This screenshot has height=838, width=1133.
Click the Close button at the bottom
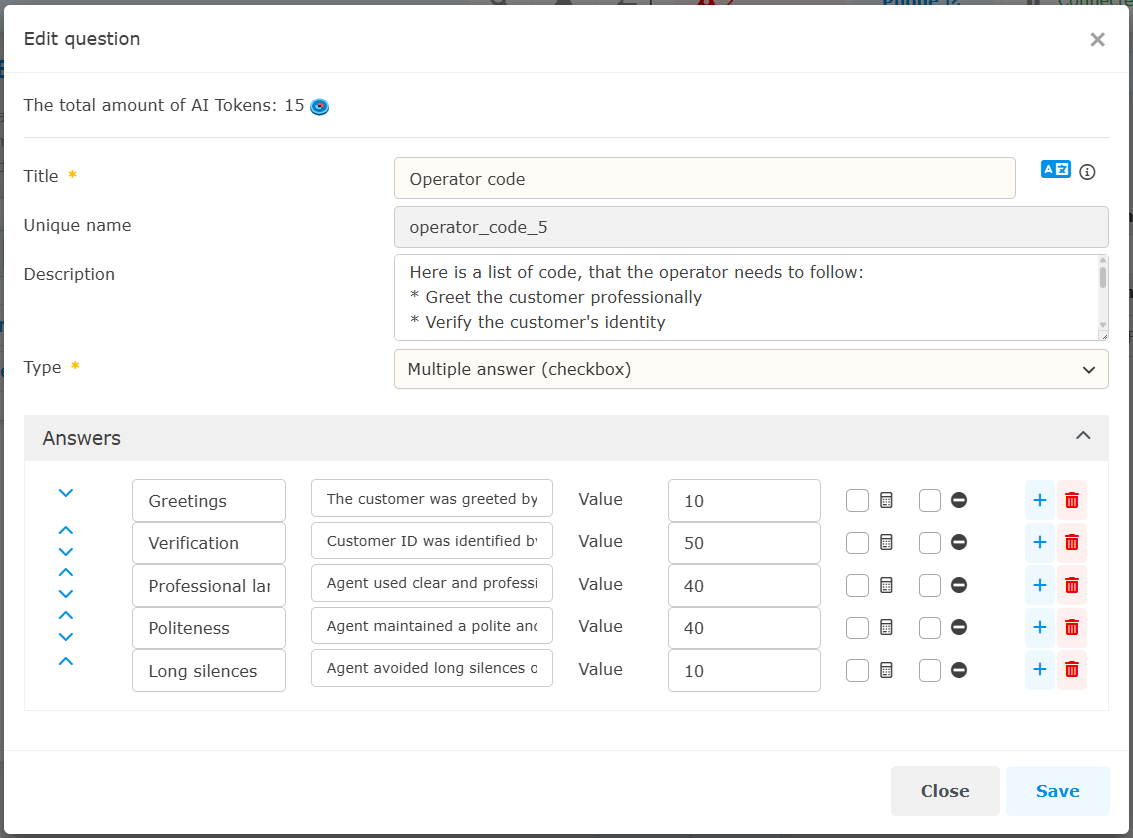tap(944, 791)
